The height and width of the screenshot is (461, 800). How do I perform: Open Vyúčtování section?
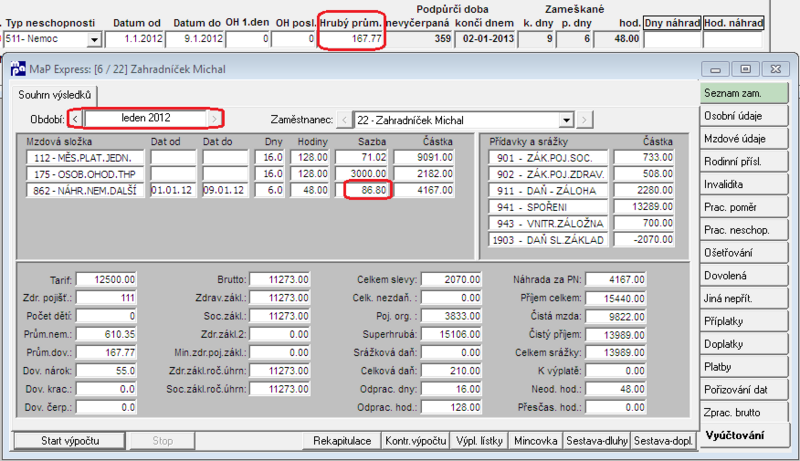point(744,436)
